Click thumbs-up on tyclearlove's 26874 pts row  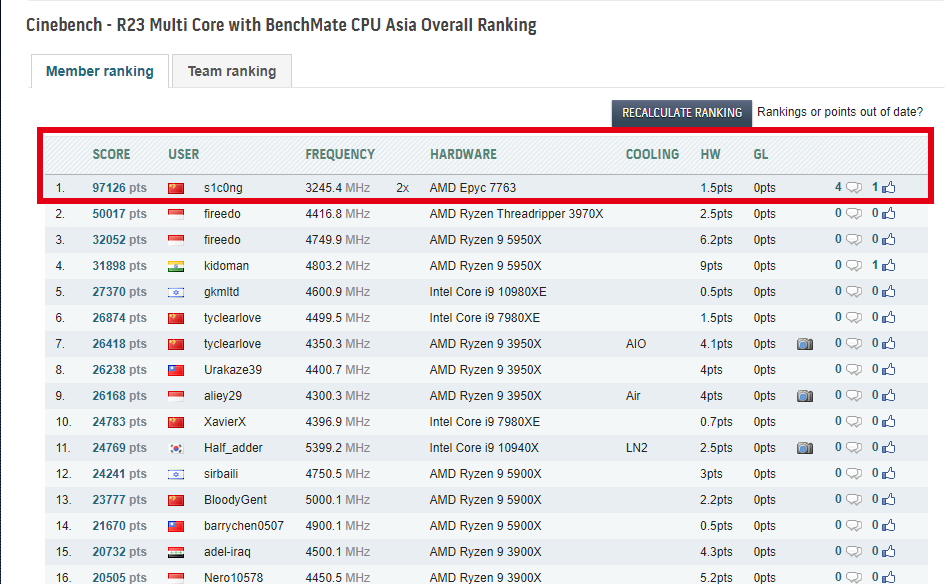(888, 317)
